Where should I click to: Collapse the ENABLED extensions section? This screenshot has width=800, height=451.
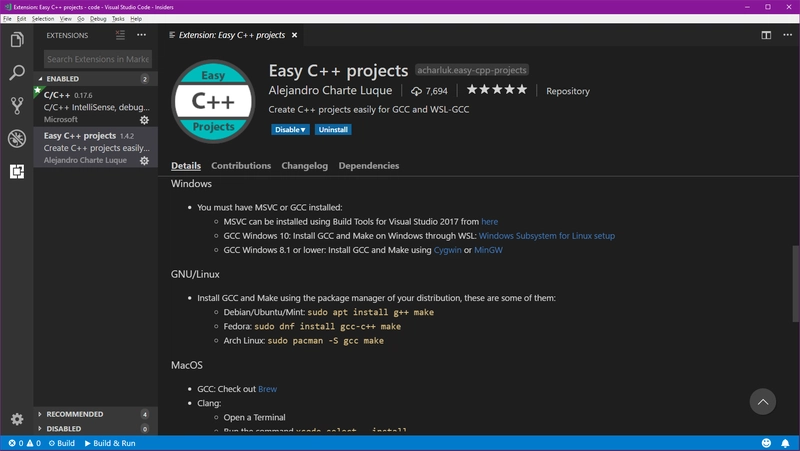point(61,79)
